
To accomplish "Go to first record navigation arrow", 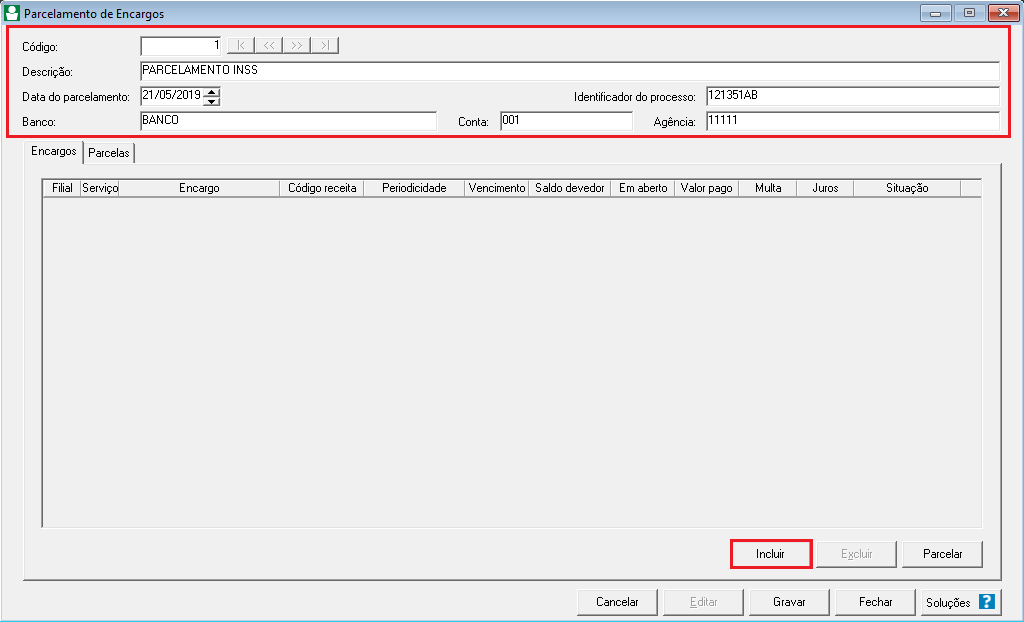I will 241,45.
